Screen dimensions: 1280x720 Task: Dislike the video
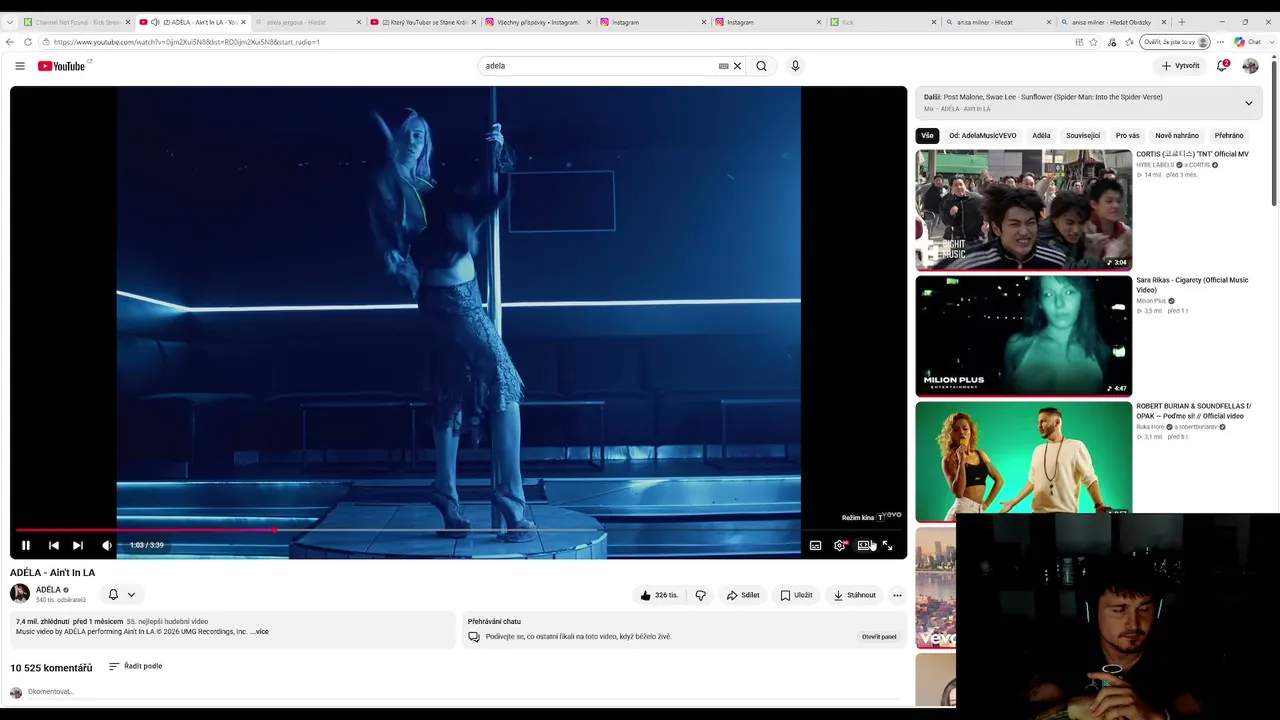pyautogui.click(x=700, y=595)
